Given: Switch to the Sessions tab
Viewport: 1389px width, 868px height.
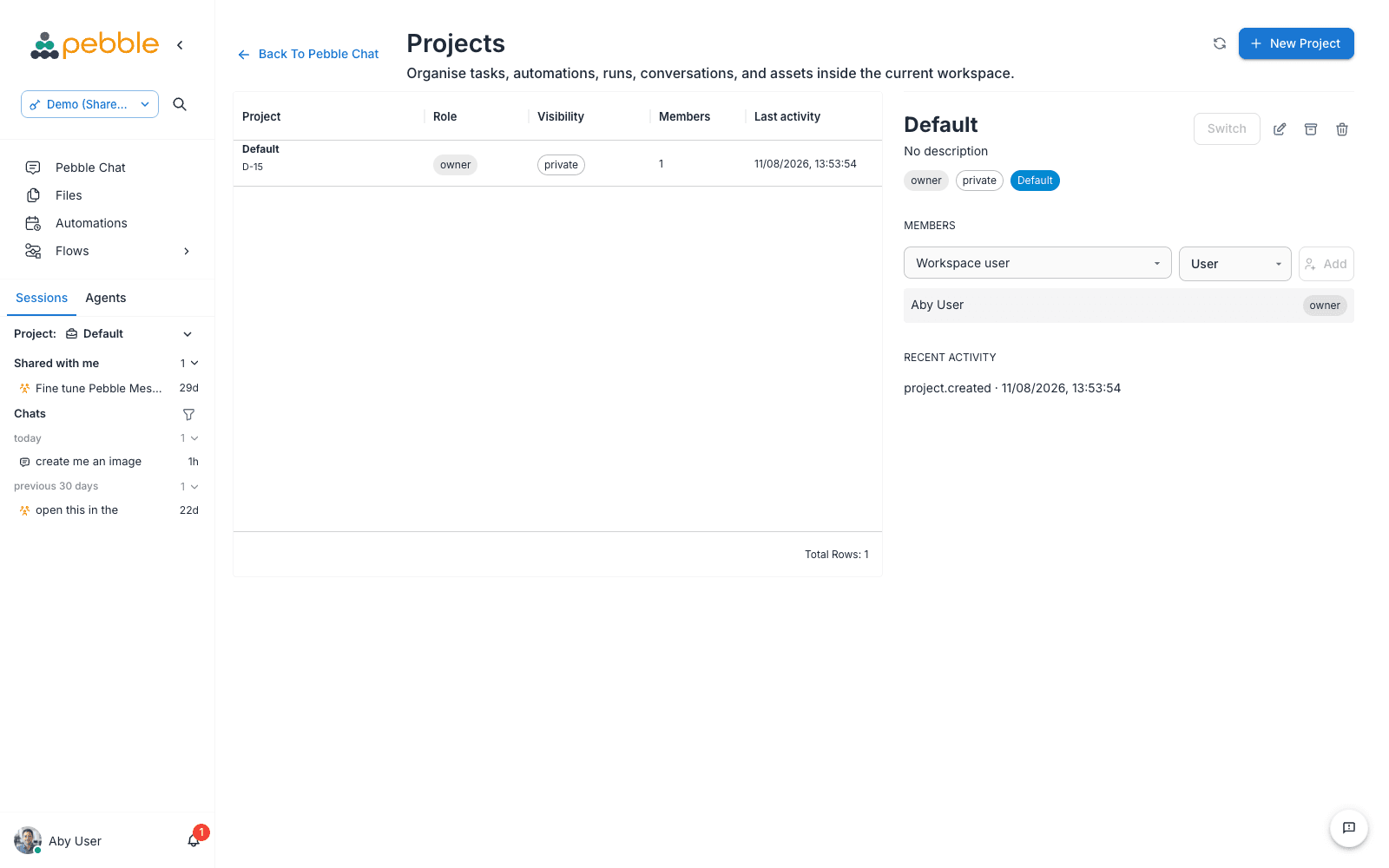Looking at the screenshot, I should pos(42,298).
